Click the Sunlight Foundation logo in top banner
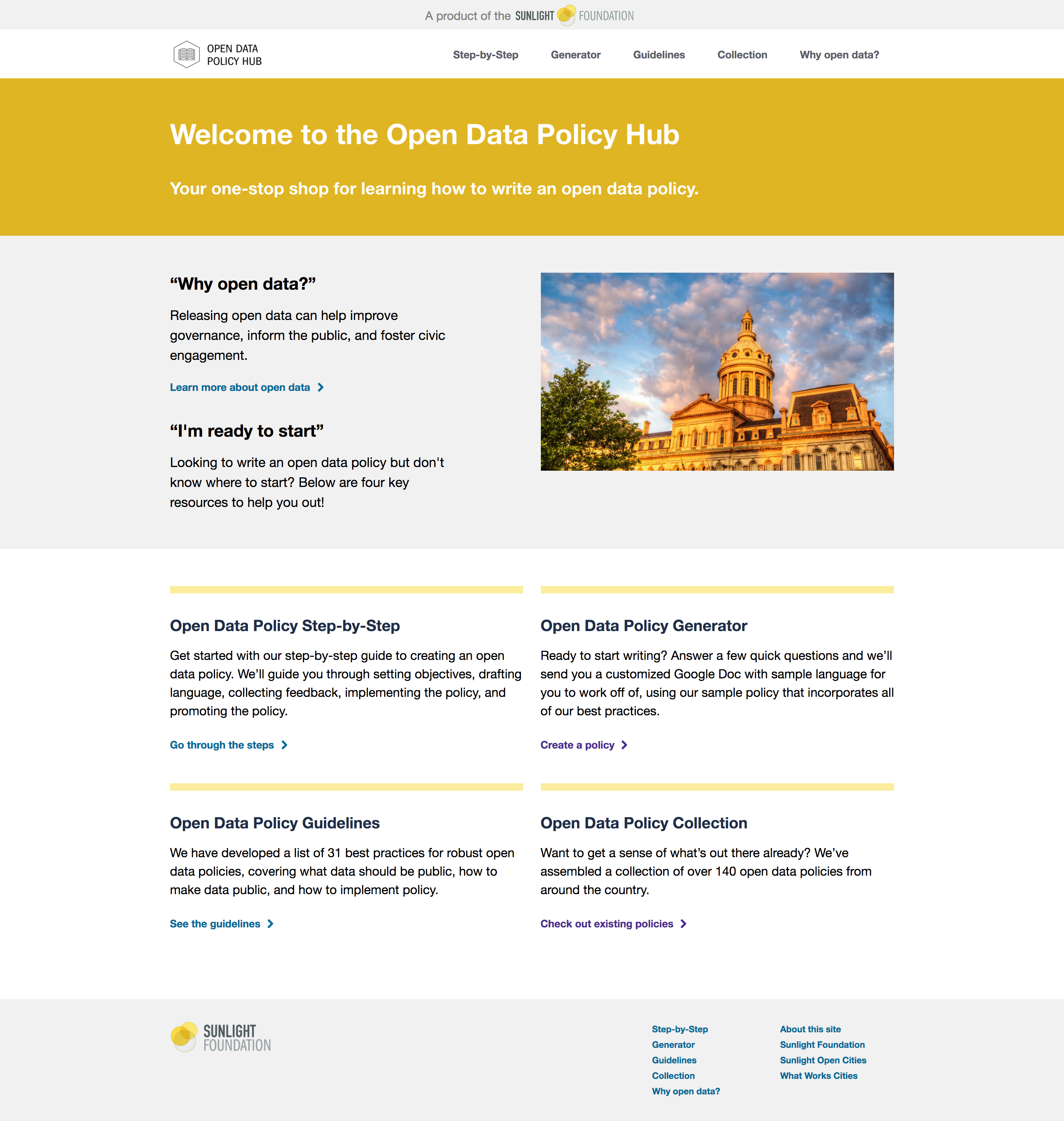Image resolution: width=1064 pixels, height=1121 pixels. tap(574, 15)
